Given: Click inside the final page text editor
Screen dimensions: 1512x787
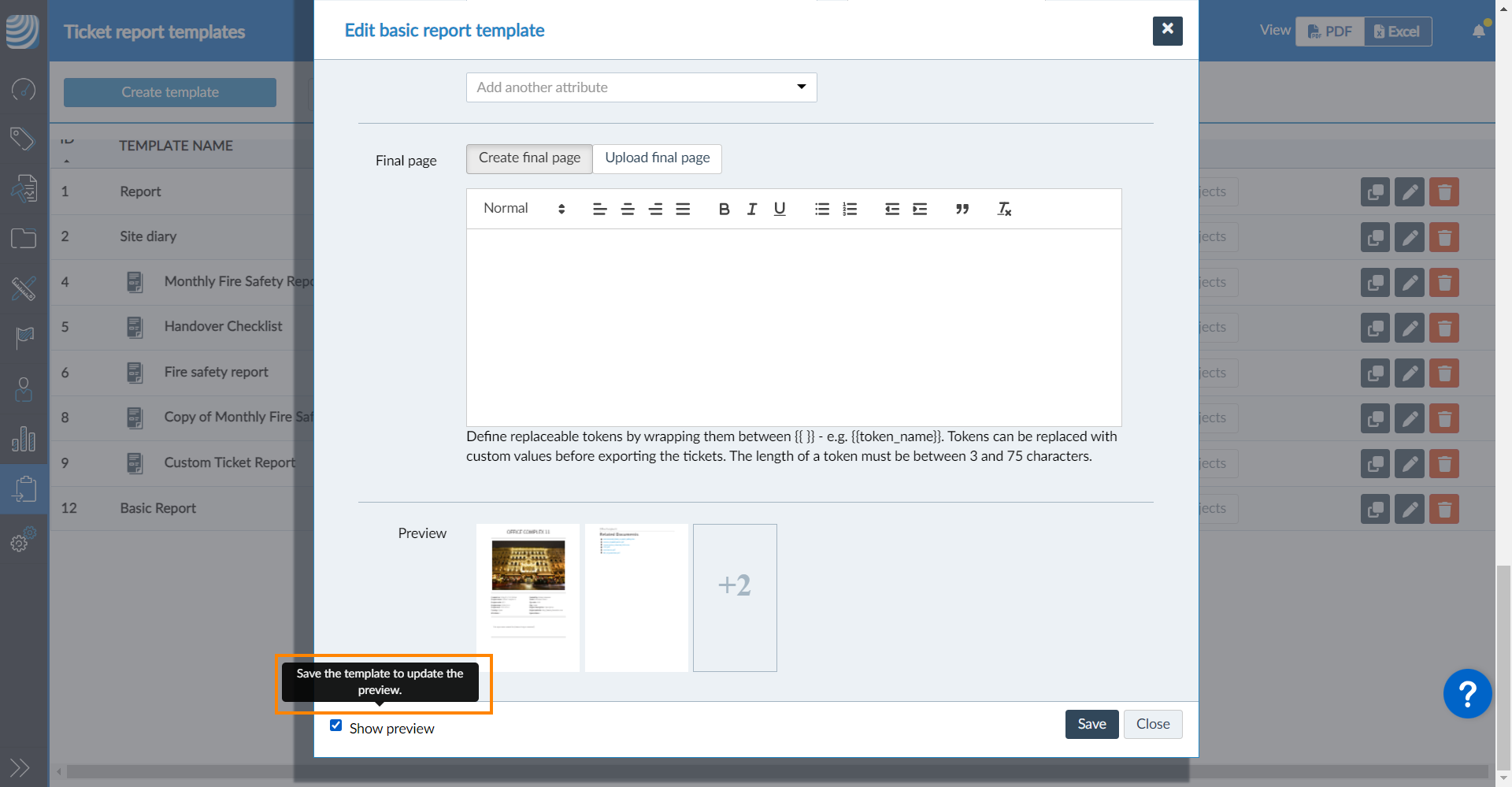Looking at the screenshot, I should [793, 327].
